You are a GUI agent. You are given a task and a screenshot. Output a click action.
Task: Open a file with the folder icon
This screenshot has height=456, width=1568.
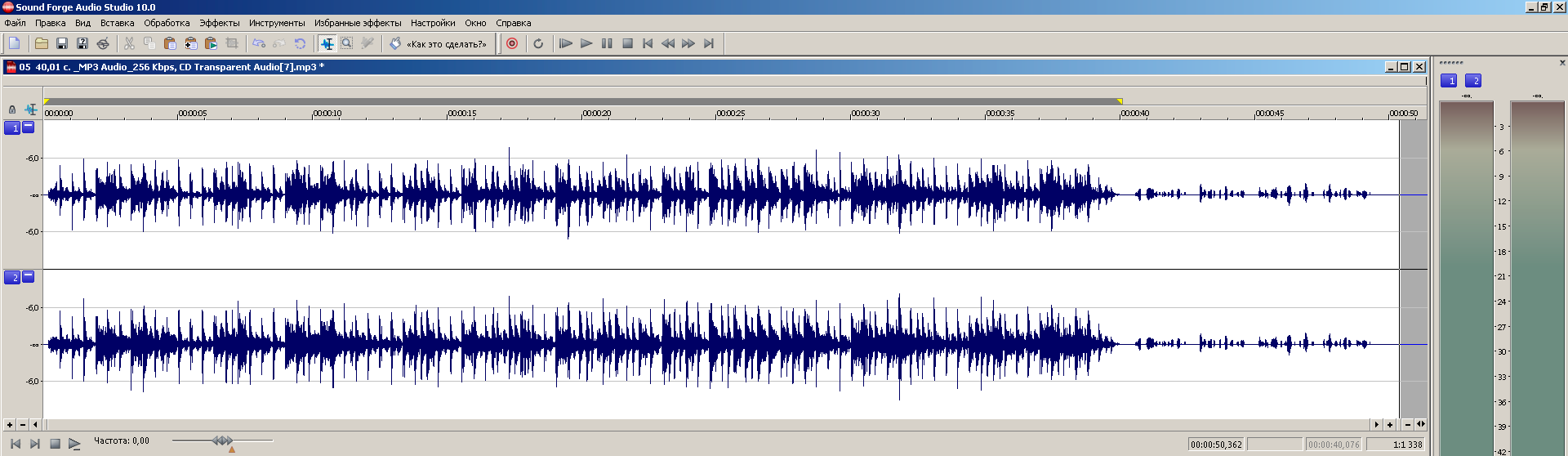point(42,43)
